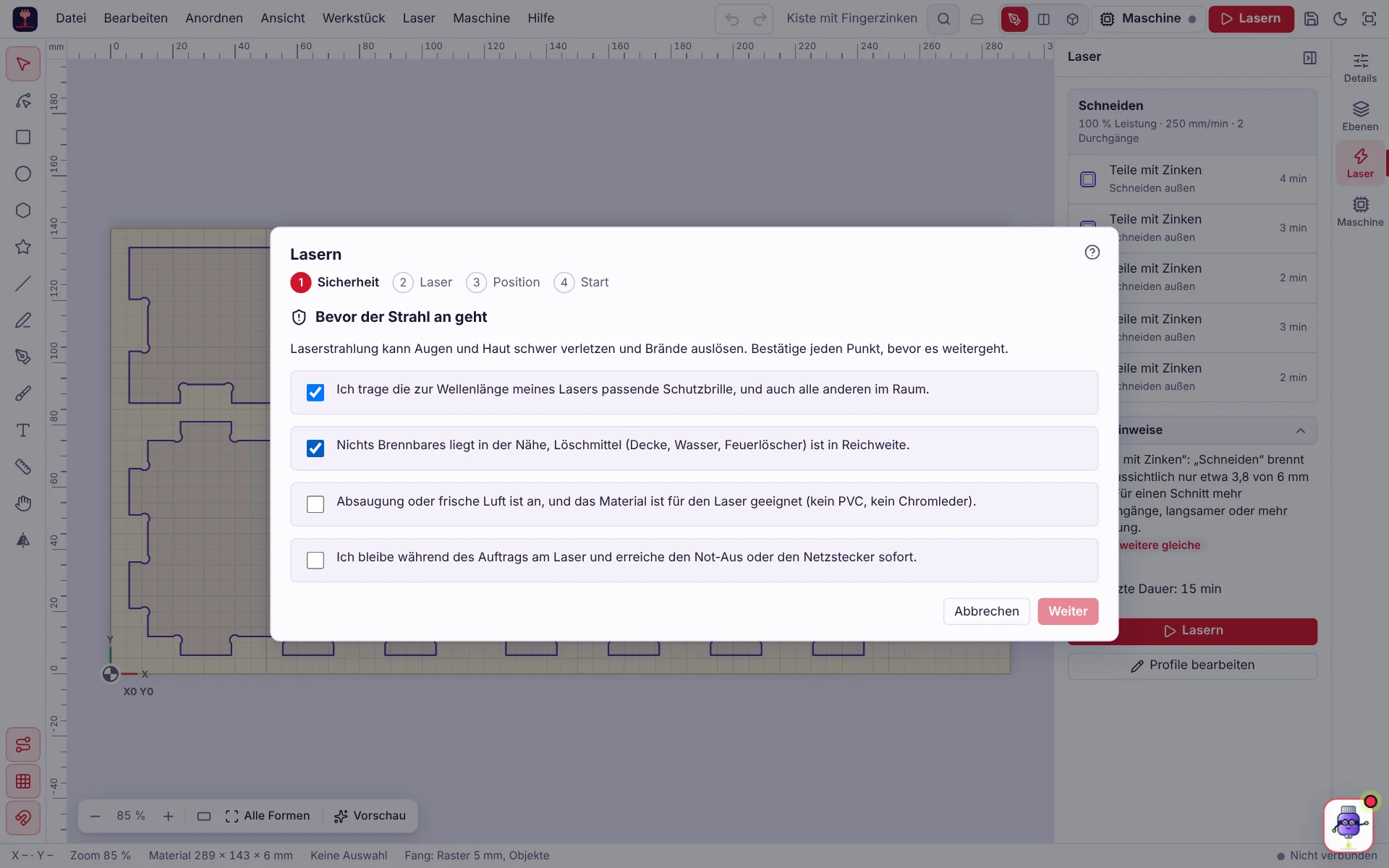Click the Abbrechen button
This screenshot has width=1389, height=868.
tap(986, 611)
